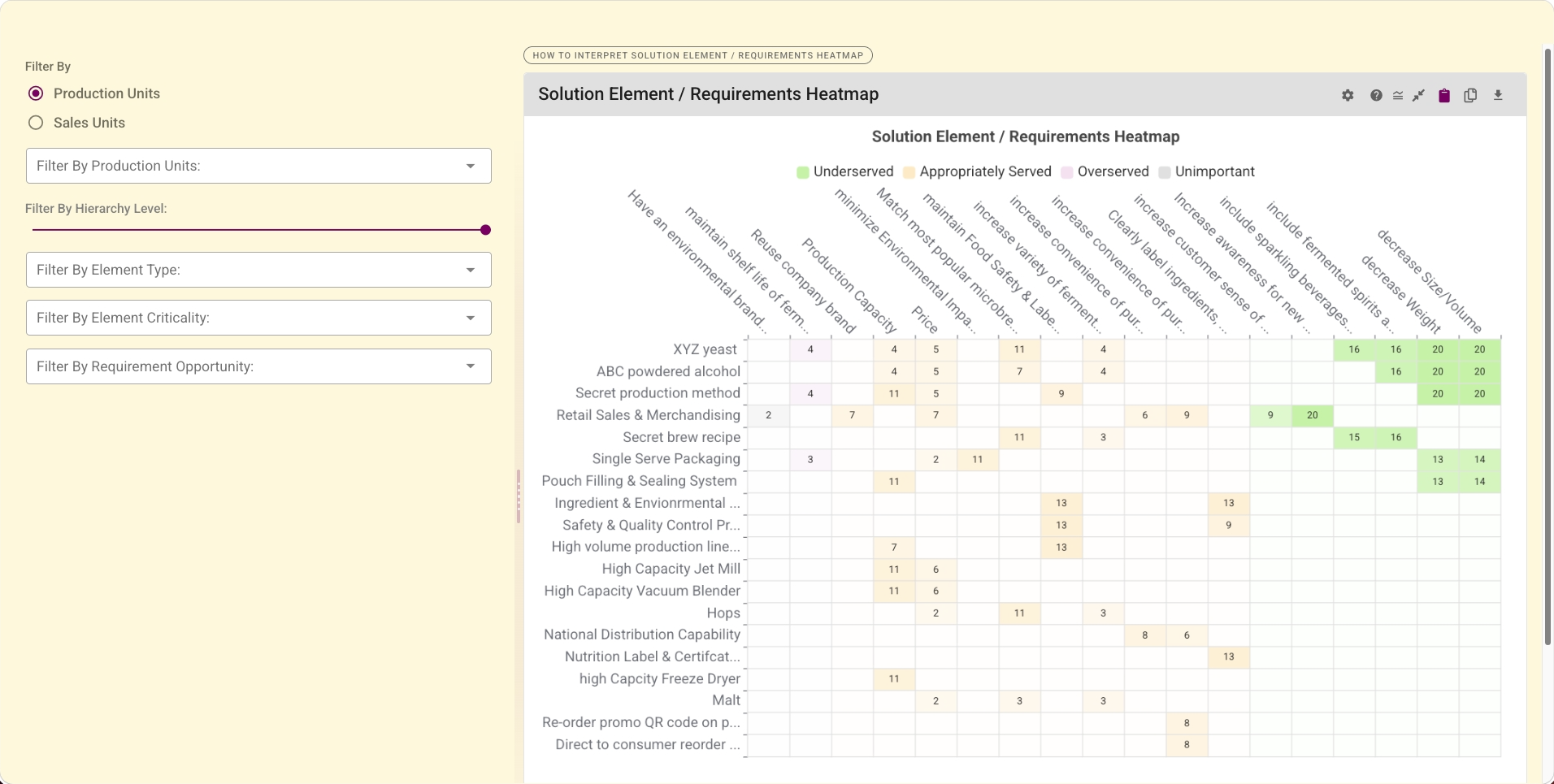Toggle Overserved legend item
This screenshot has width=1554, height=784.
click(x=1105, y=172)
